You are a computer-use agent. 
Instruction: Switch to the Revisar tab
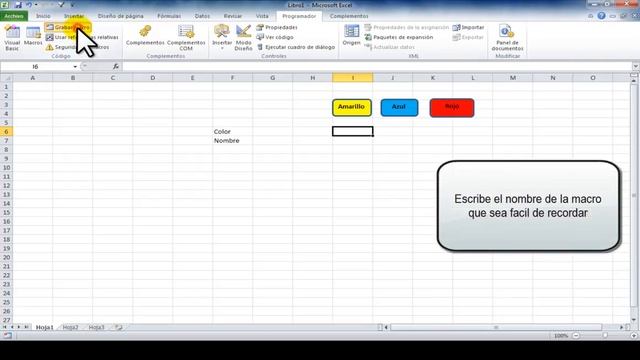(233, 16)
